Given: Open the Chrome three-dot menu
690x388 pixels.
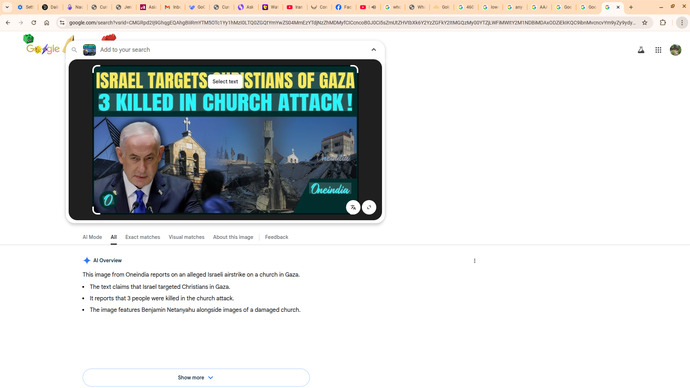Looking at the screenshot, I should click(682, 22).
